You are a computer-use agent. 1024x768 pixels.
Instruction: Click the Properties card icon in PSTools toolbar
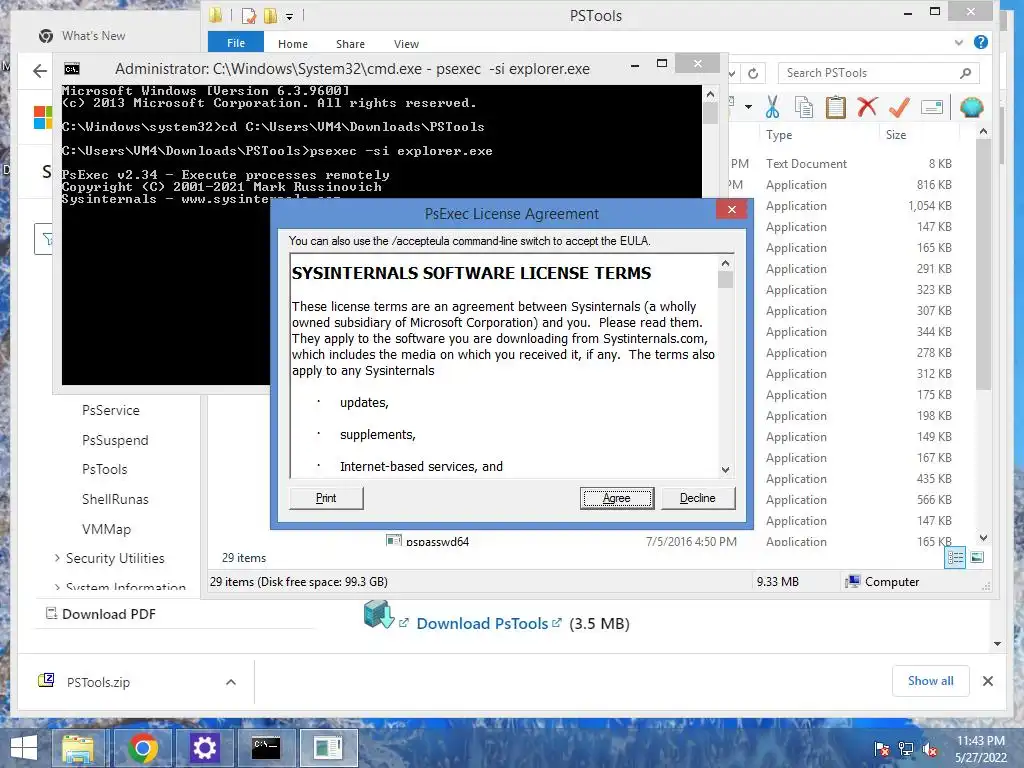click(932, 107)
